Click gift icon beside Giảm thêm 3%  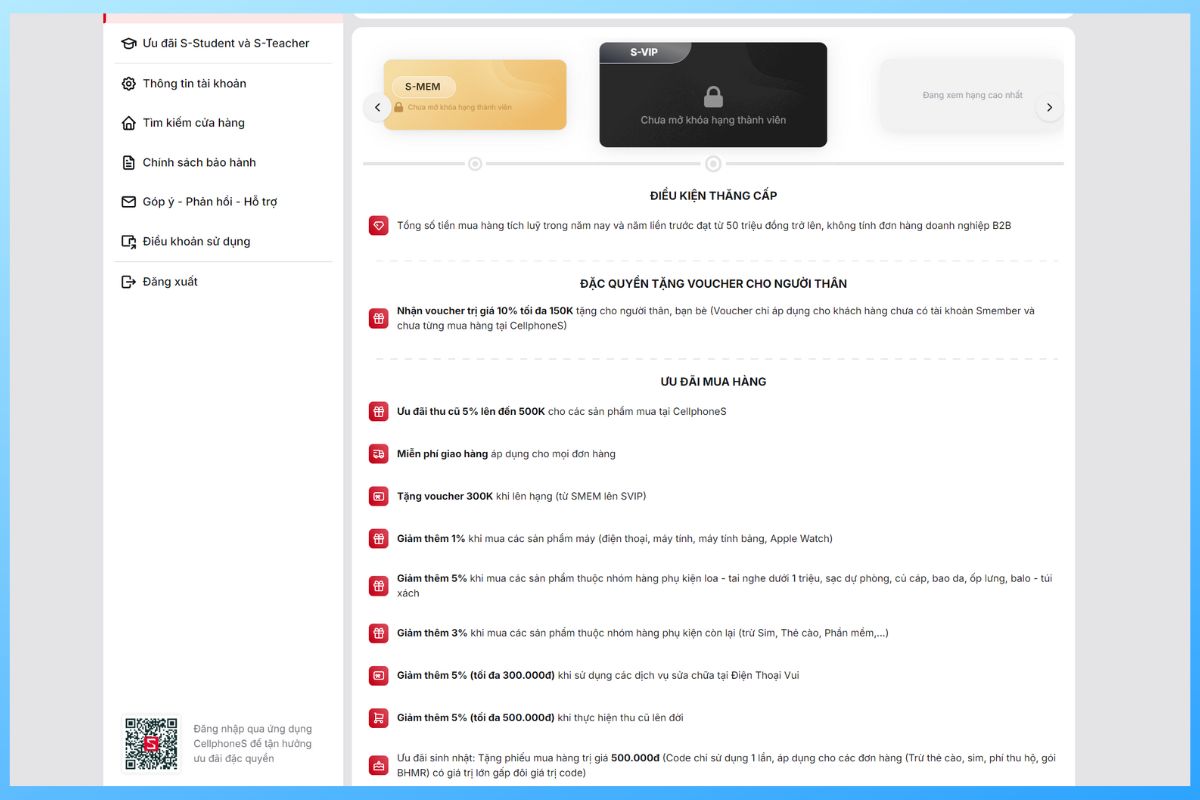[x=378, y=633]
